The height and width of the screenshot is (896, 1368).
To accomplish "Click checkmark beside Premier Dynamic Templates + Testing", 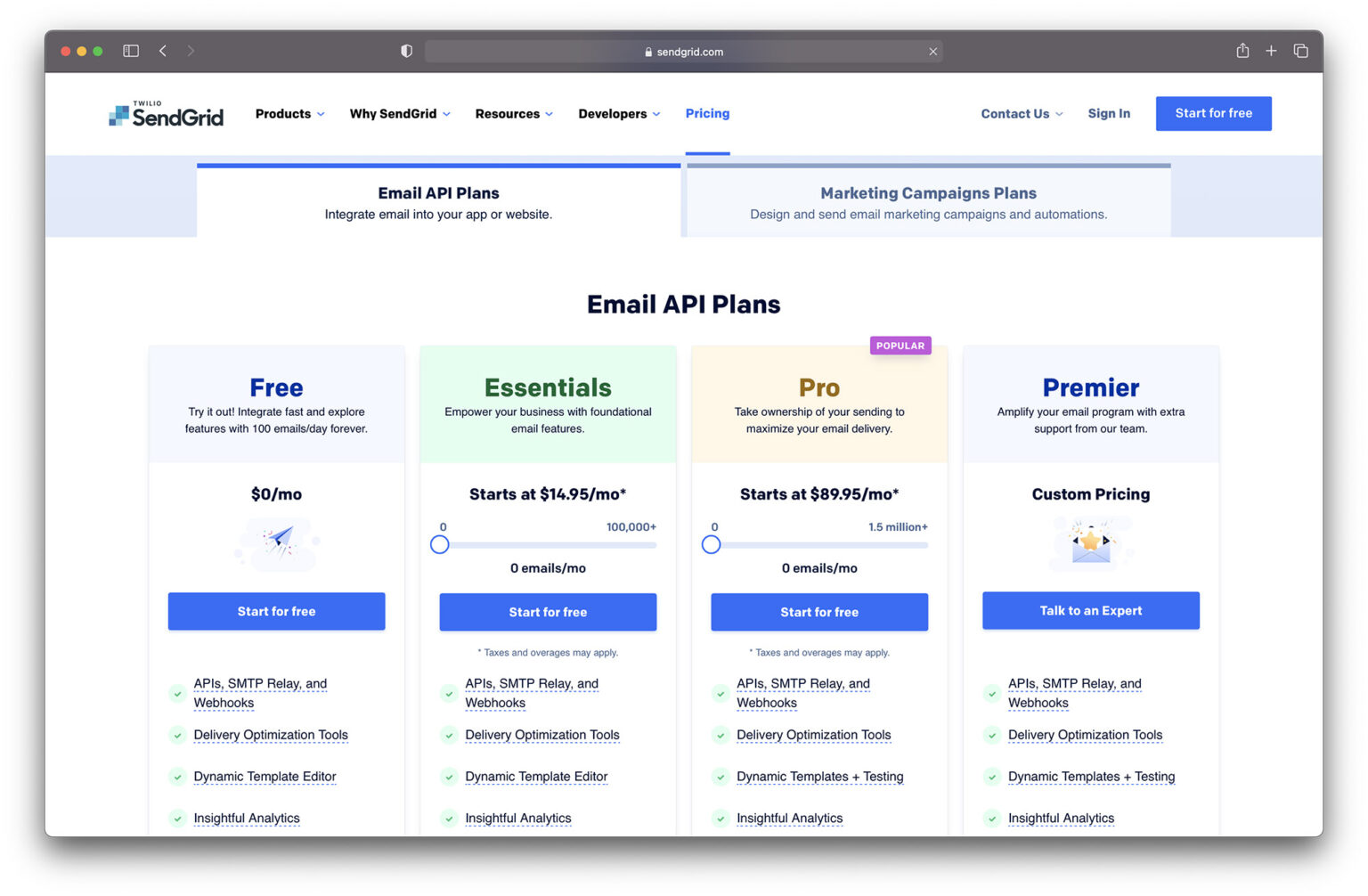I will (x=992, y=777).
